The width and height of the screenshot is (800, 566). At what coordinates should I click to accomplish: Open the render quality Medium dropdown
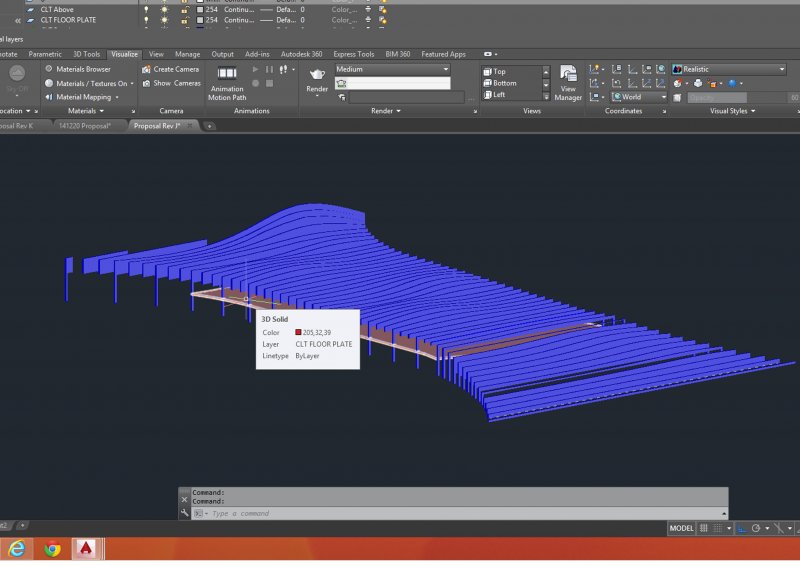(392, 69)
